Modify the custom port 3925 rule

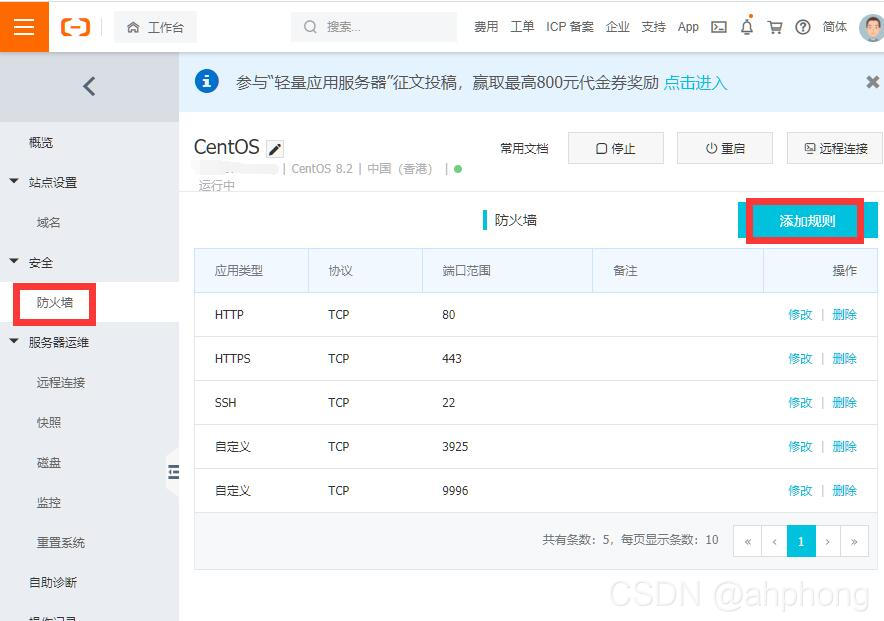pos(800,446)
